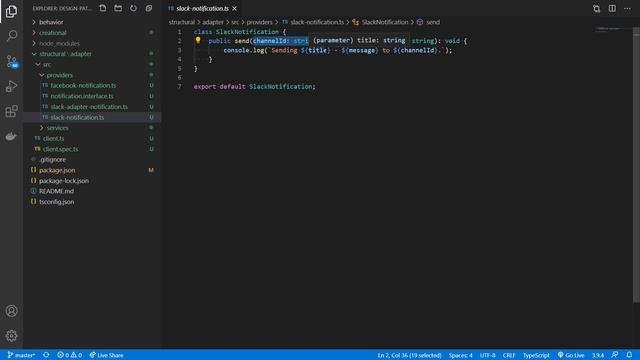Close the slack-notification.ts tab
640x360 pixels.
[234, 8]
